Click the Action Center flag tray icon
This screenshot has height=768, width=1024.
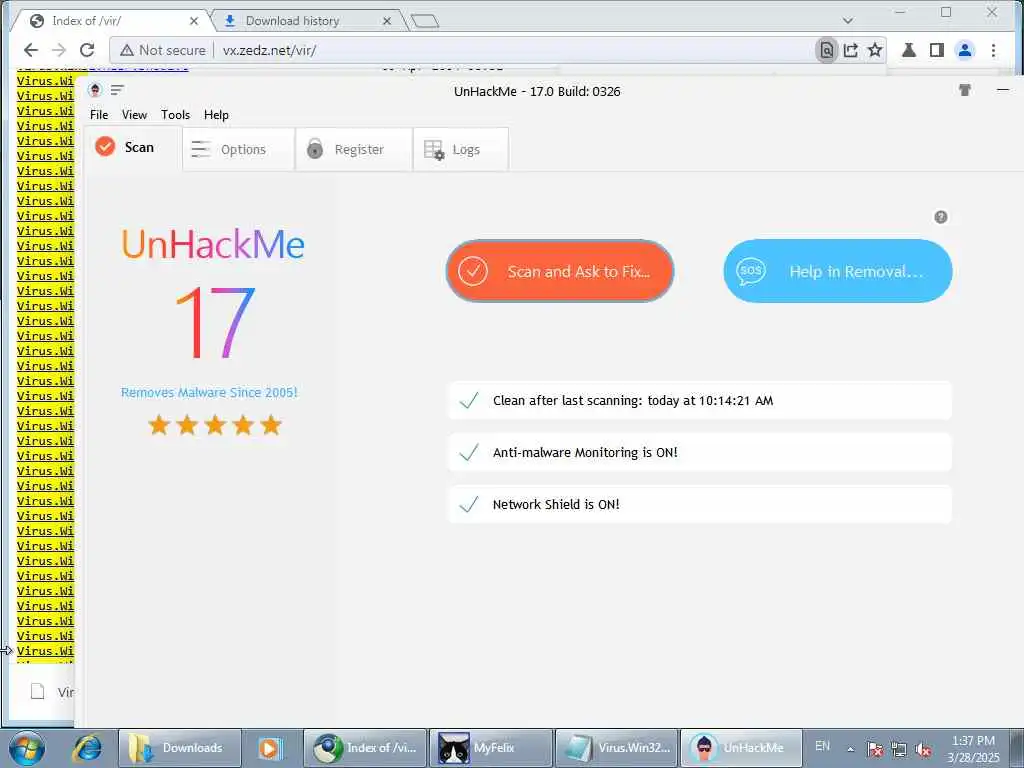click(x=875, y=750)
